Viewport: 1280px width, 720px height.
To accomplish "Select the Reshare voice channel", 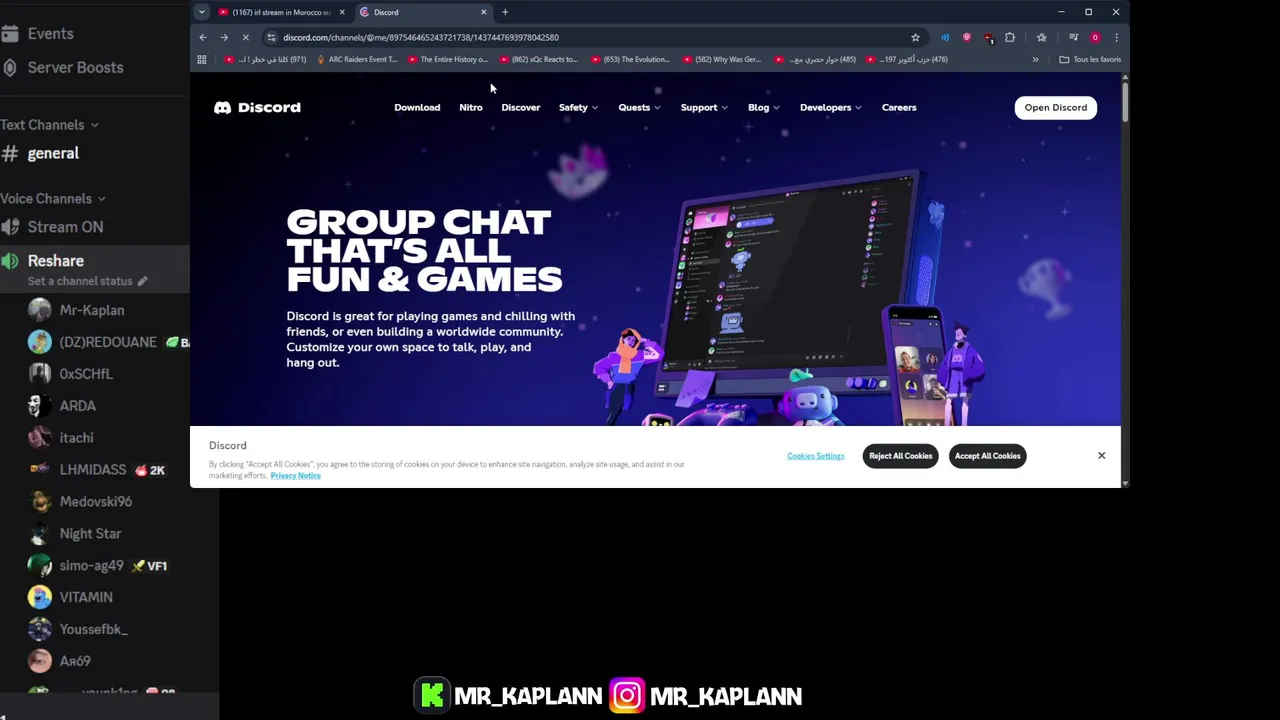I will point(55,261).
